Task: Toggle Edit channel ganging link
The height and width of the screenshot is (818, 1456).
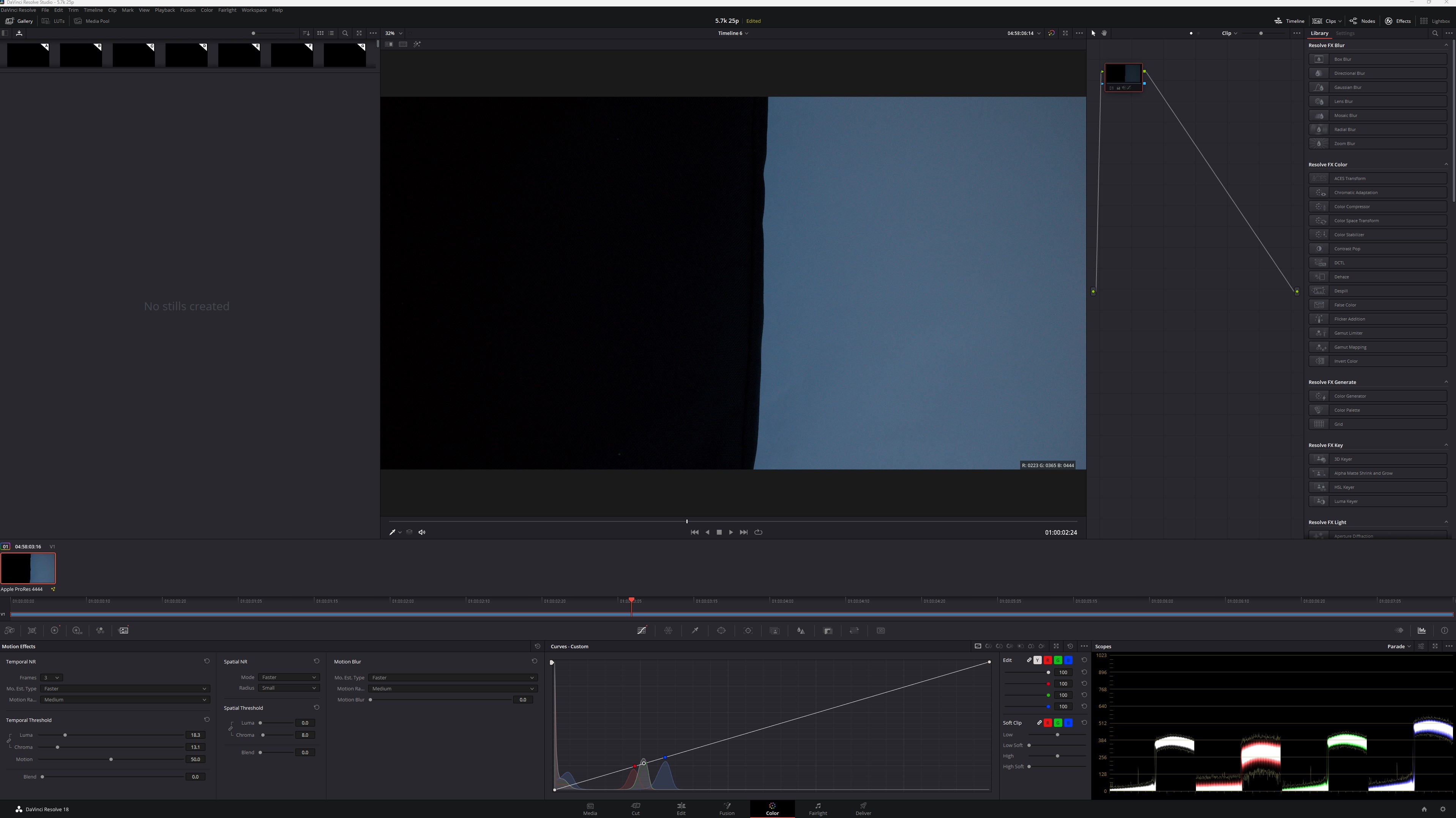Action: (1029, 660)
